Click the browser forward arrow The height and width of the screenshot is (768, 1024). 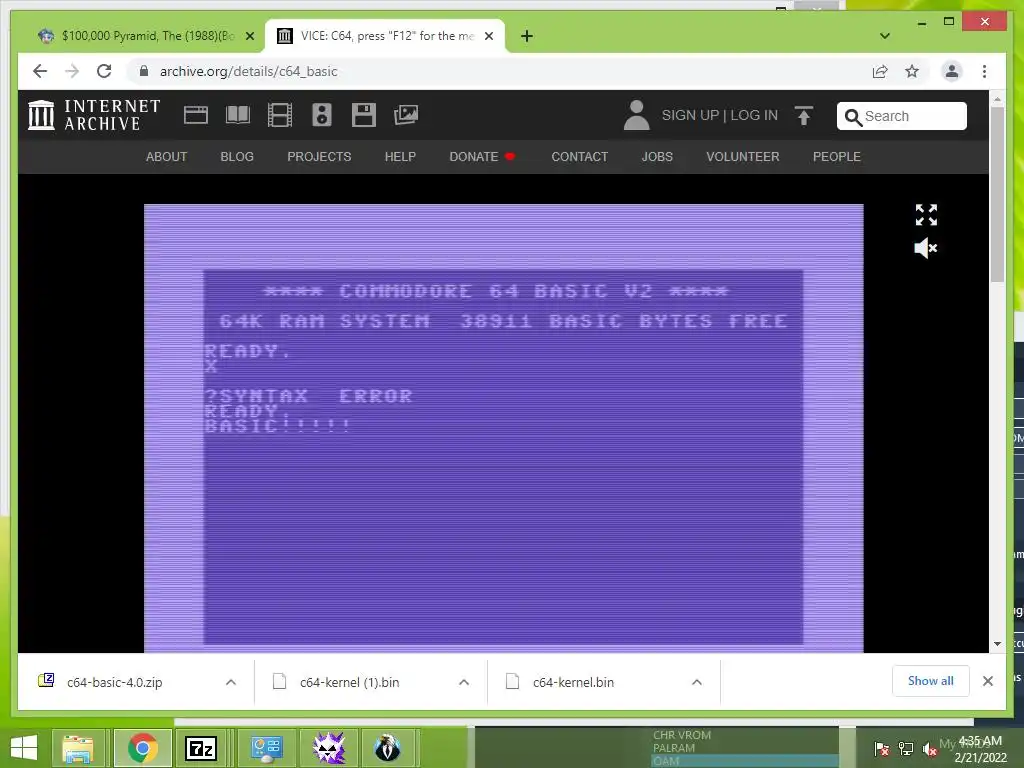(x=72, y=71)
